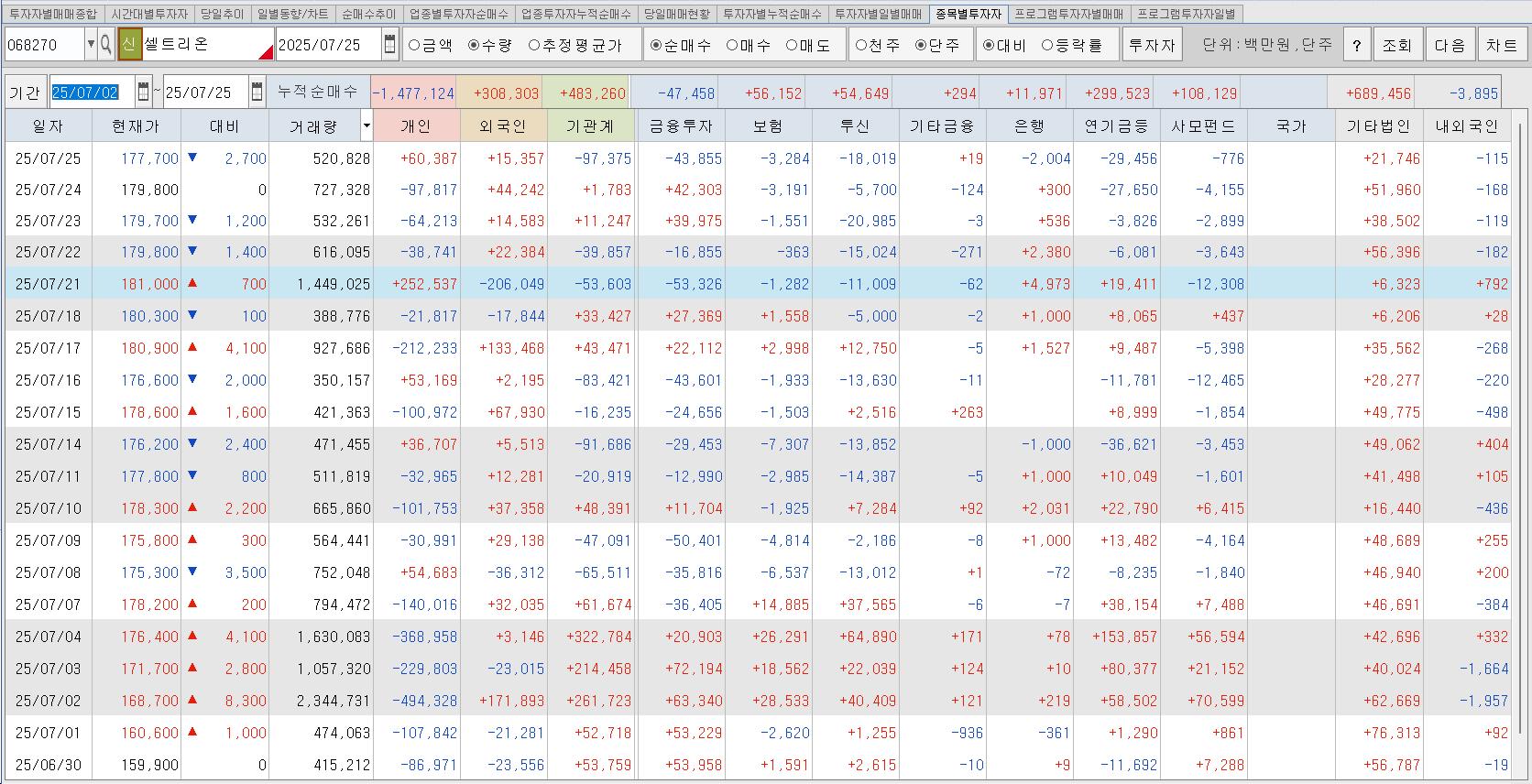Click the 내외국인 column header
This screenshot has width=1532, height=784.
[x=1467, y=125]
